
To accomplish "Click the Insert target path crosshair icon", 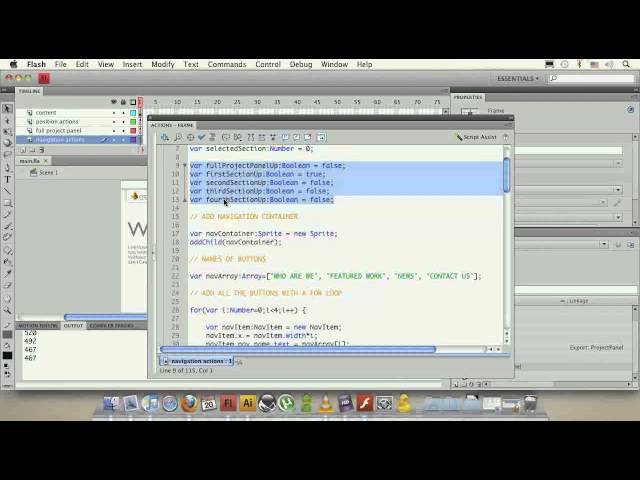I will [x=189, y=137].
